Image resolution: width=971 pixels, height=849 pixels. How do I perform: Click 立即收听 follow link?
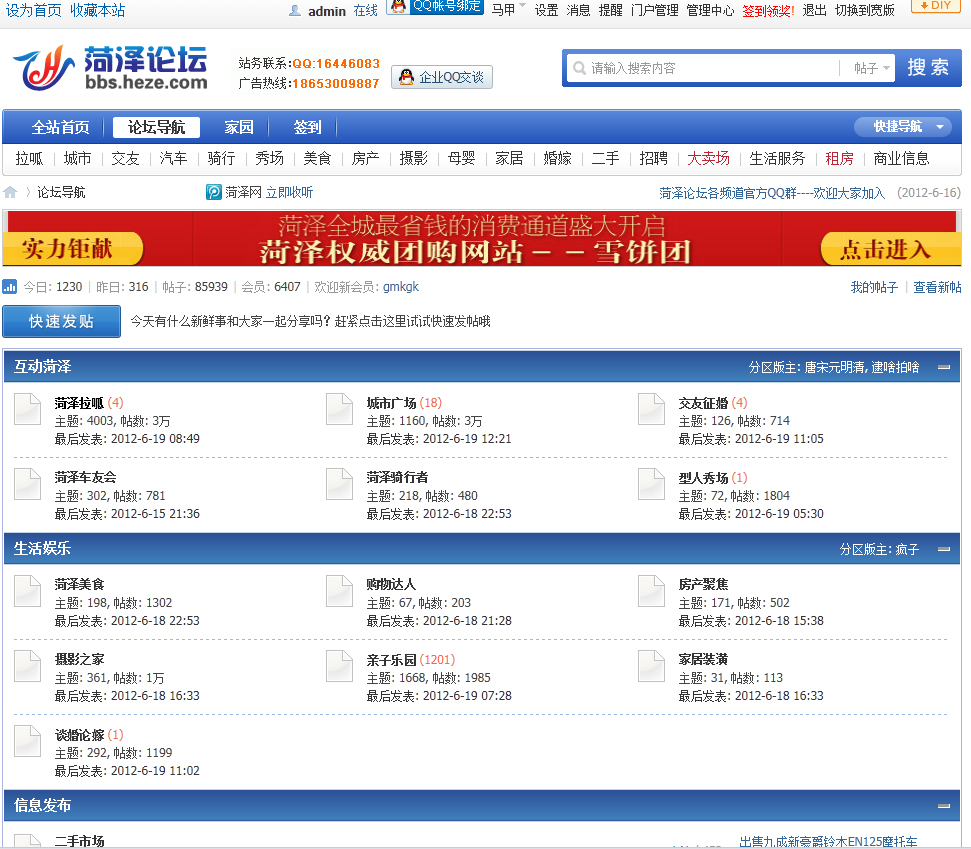[289, 193]
